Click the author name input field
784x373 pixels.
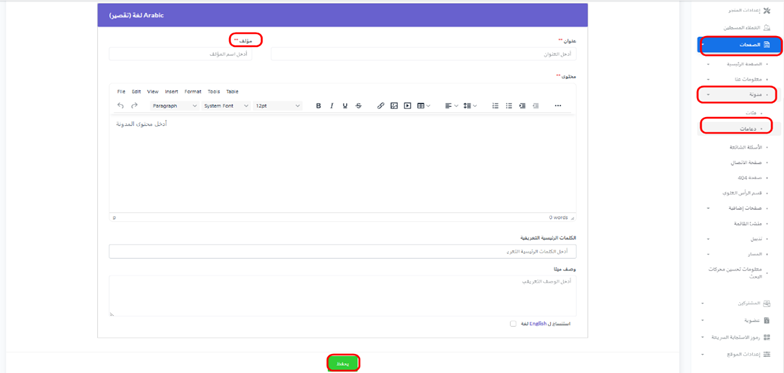(x=180, y=54)
